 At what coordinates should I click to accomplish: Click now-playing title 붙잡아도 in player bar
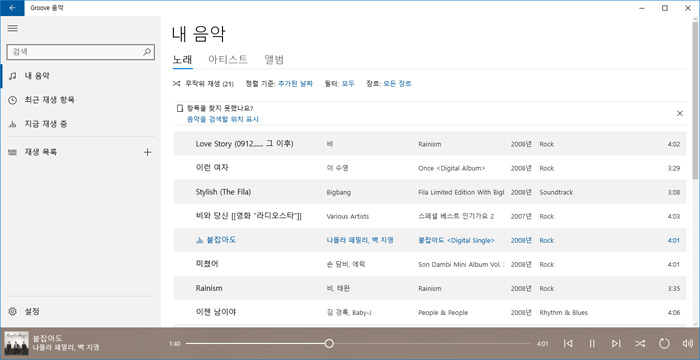(x=48, y=338)
